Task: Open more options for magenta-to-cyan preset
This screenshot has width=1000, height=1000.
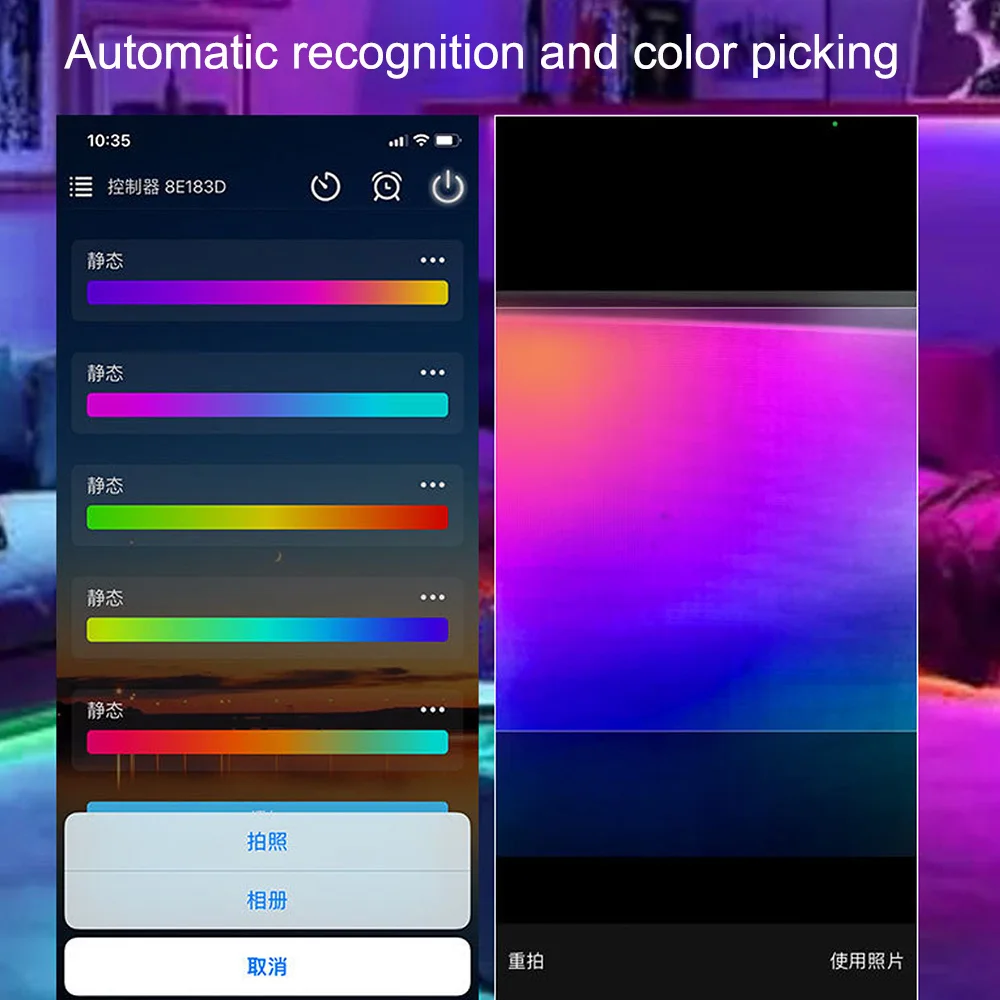Action: click(x=432, y=372)
